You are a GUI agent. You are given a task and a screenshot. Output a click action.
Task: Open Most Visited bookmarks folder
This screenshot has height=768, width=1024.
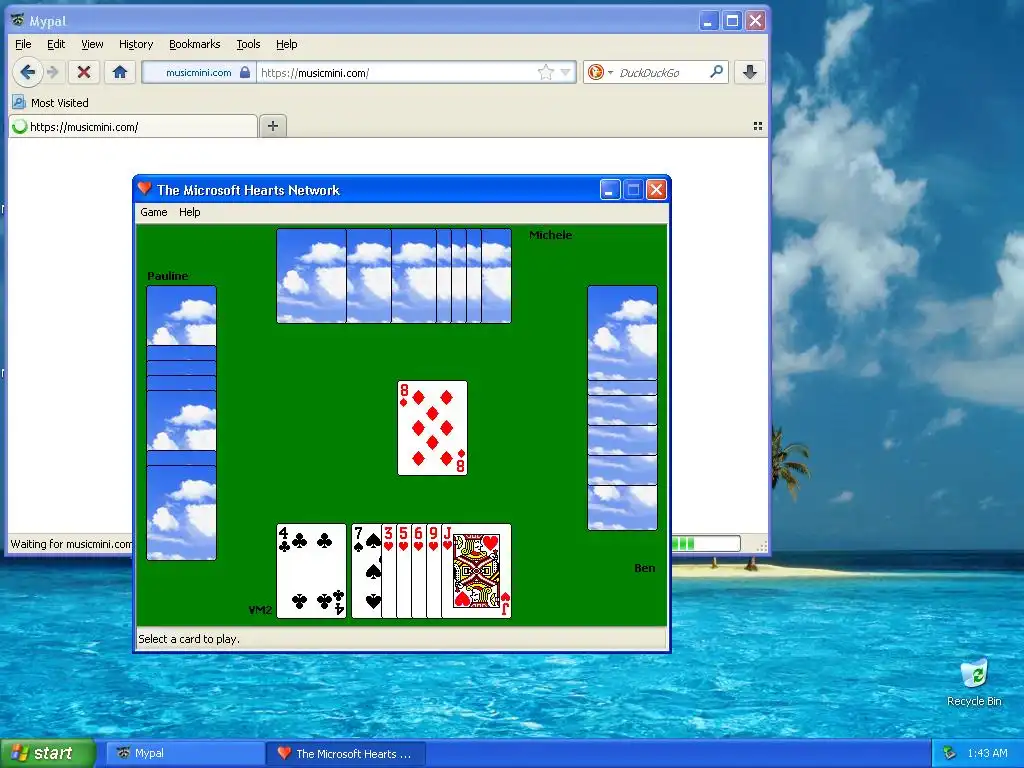point(50,103)
